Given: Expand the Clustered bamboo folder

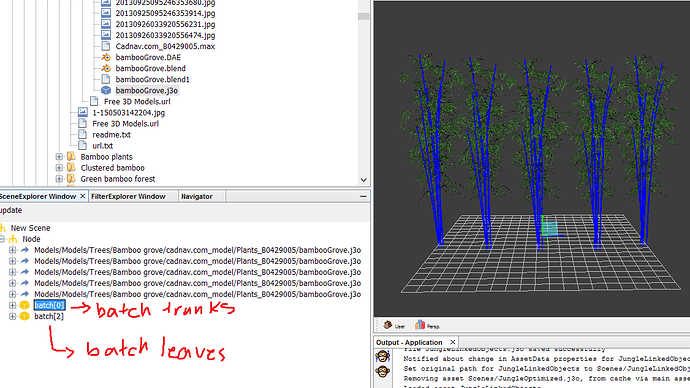Looking at the screenshot, I should (59, 168).
